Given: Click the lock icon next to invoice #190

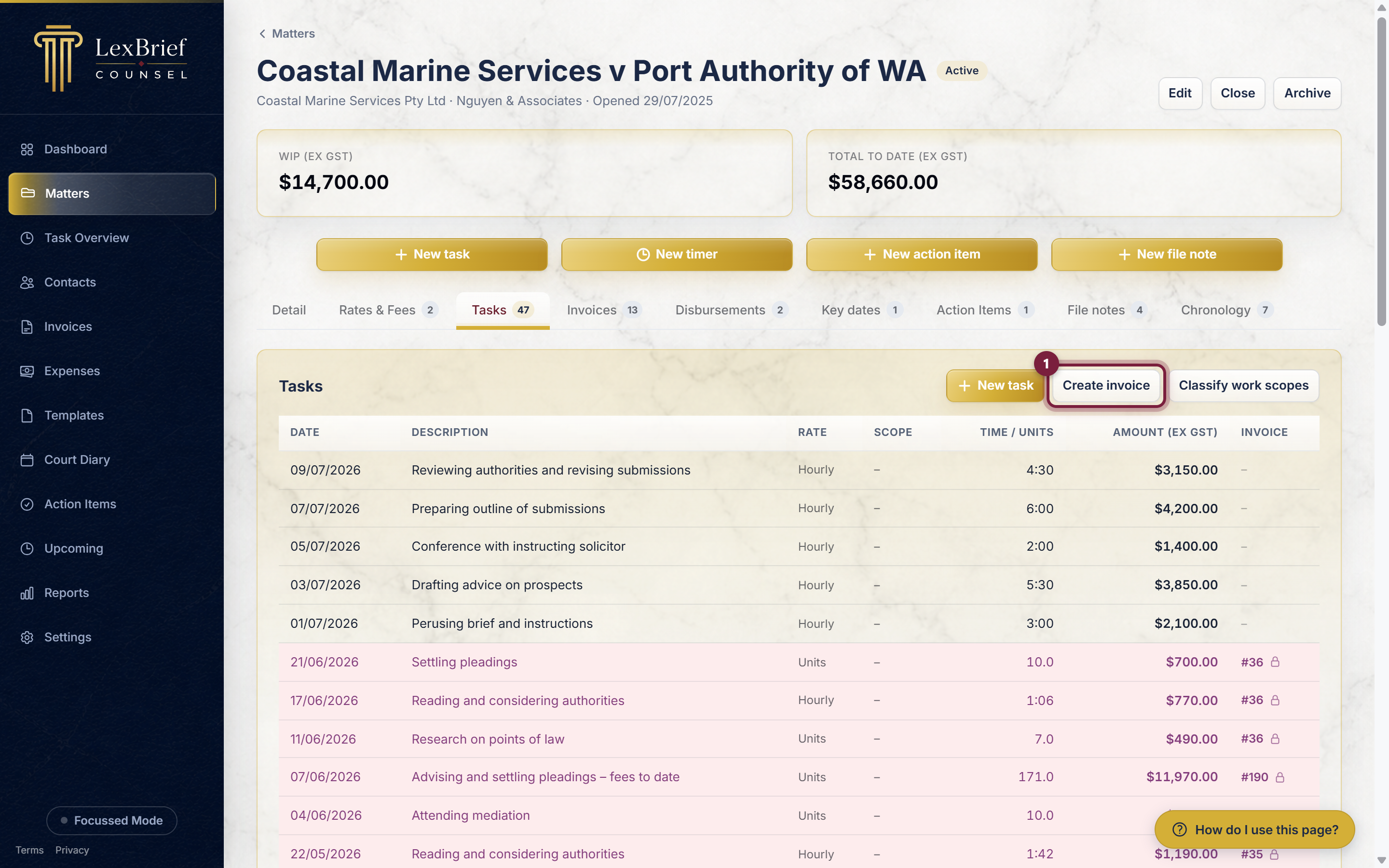Looking at the screenshot, I should (x=1280, y=777).
